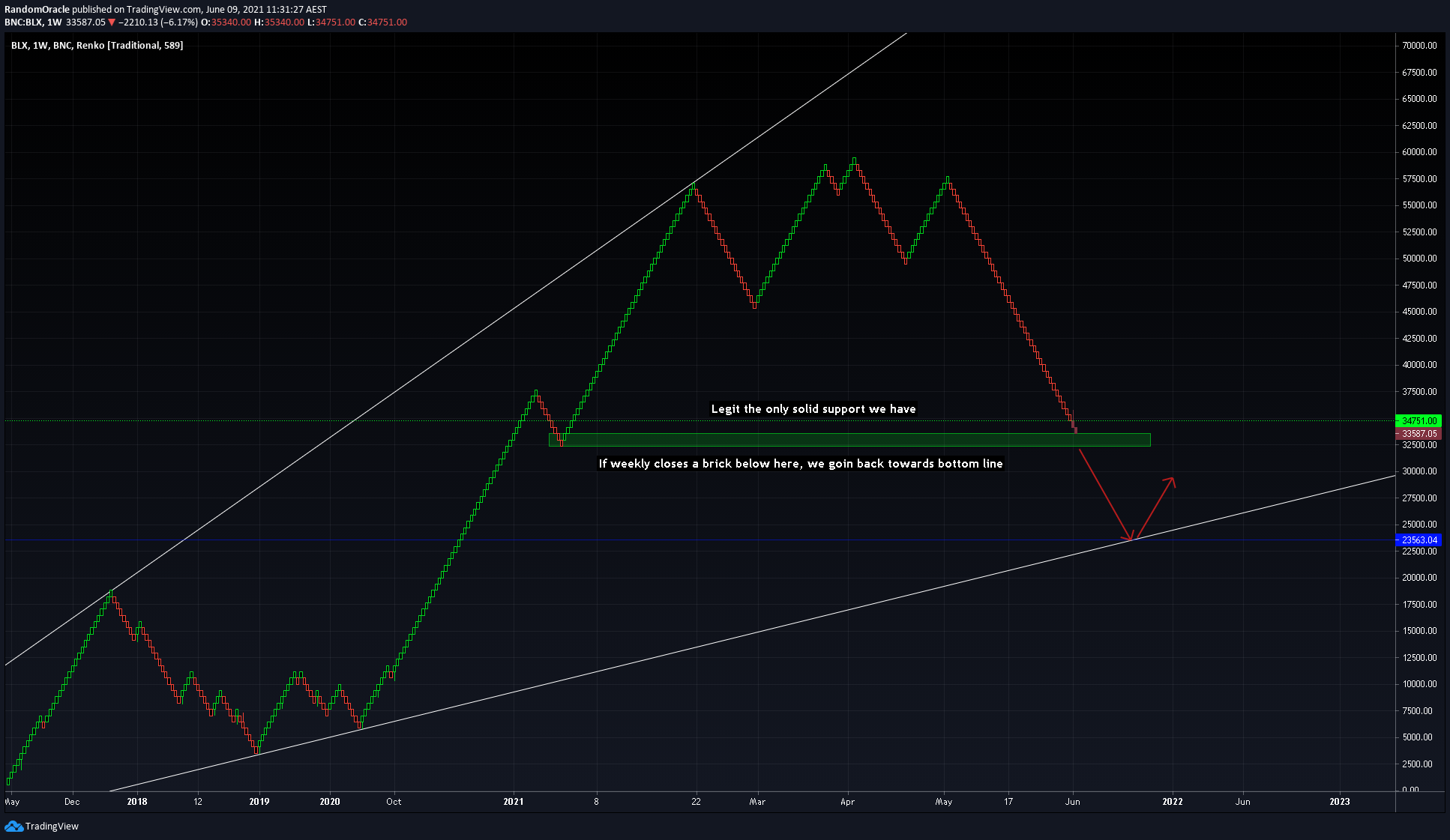Click the 2021 time axis label
Viewport: 1450px width, 840px height.
[514, 802]
